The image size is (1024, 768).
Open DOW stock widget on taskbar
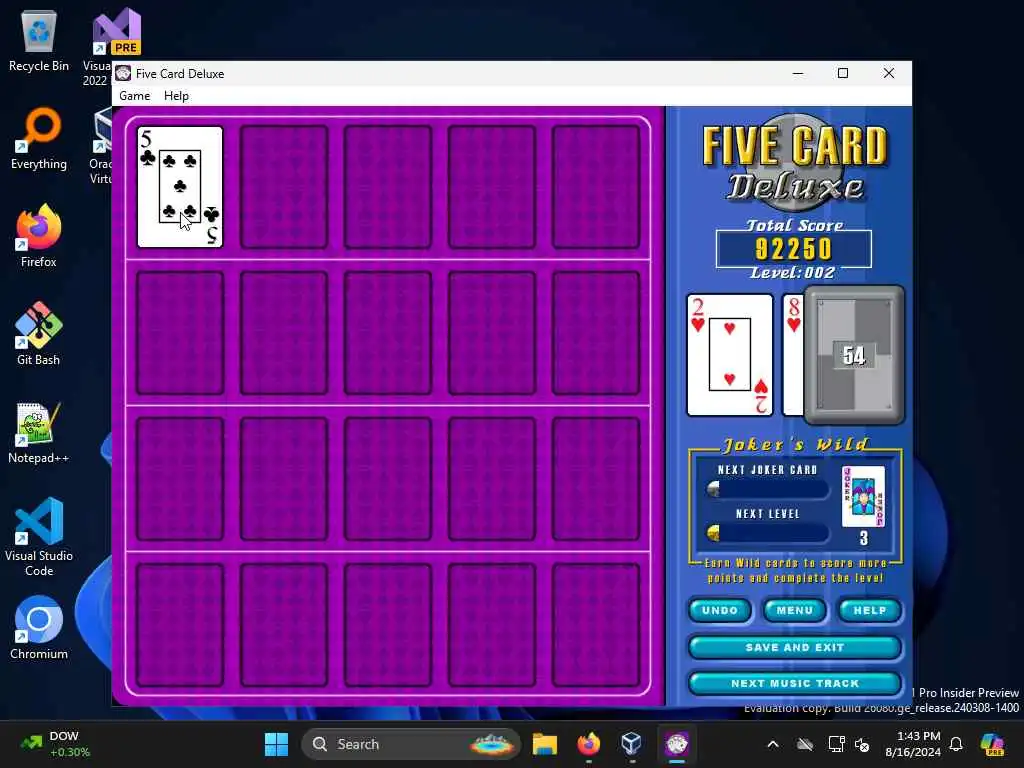tap(55, 744)
